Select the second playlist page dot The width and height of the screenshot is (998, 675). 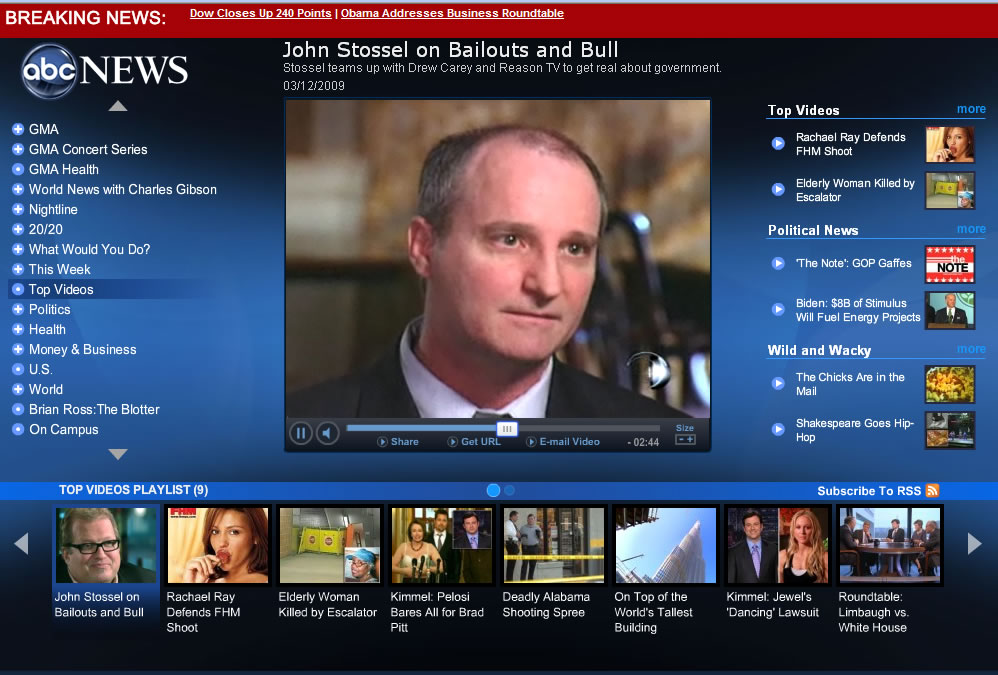coord(510,491)
